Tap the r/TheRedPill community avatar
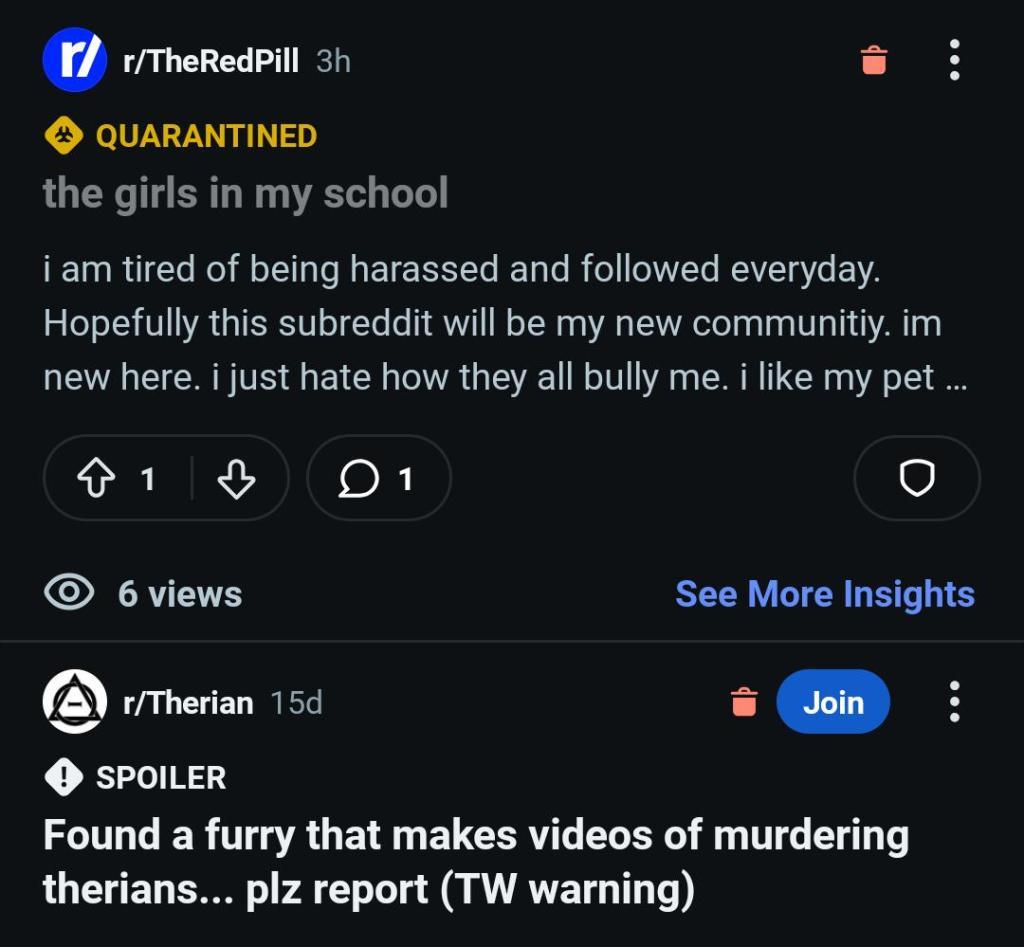1024x947 pixels. click(x=74, y=60)
